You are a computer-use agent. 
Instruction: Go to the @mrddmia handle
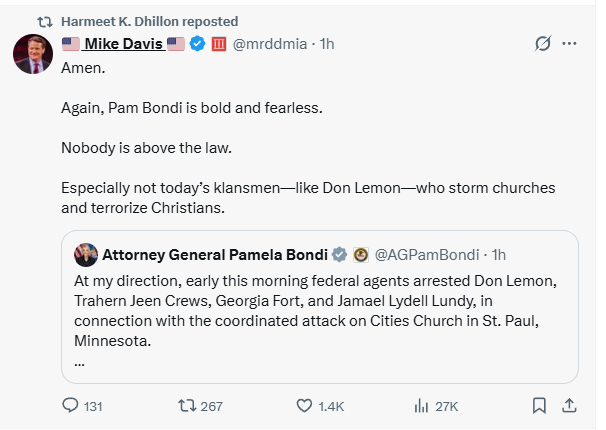(x=271, y=44)
